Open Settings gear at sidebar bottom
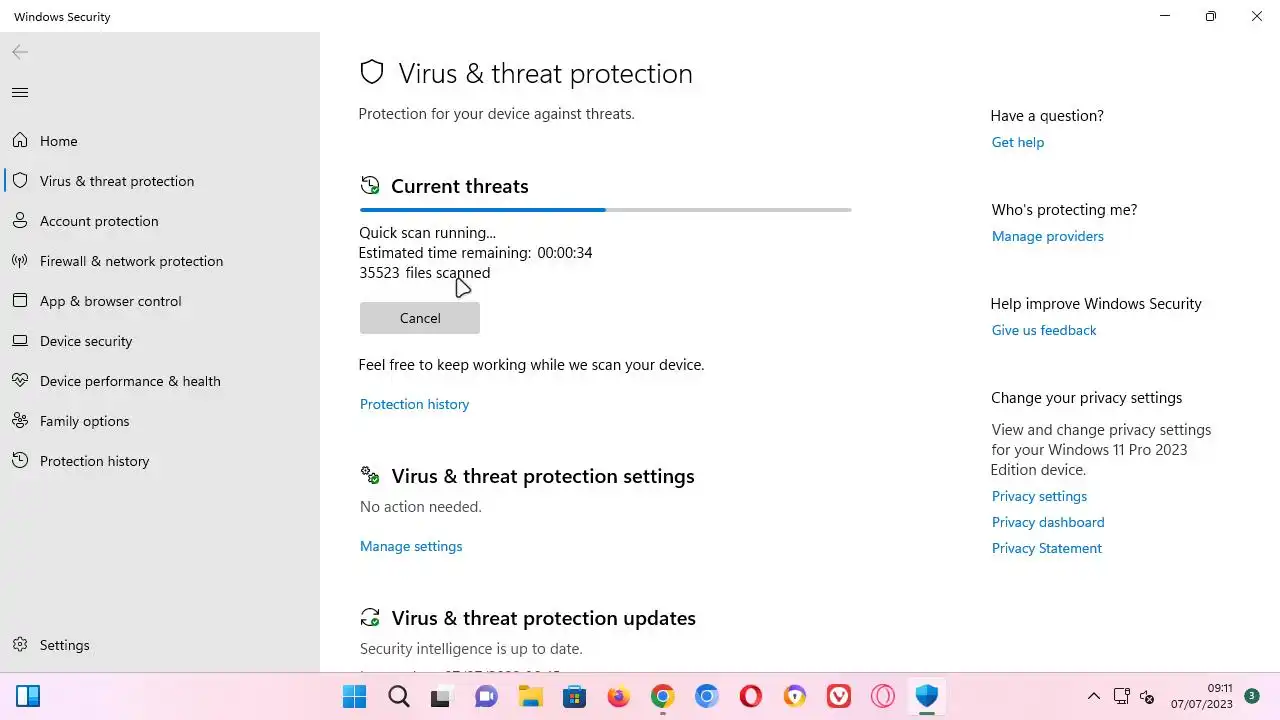 20,645
